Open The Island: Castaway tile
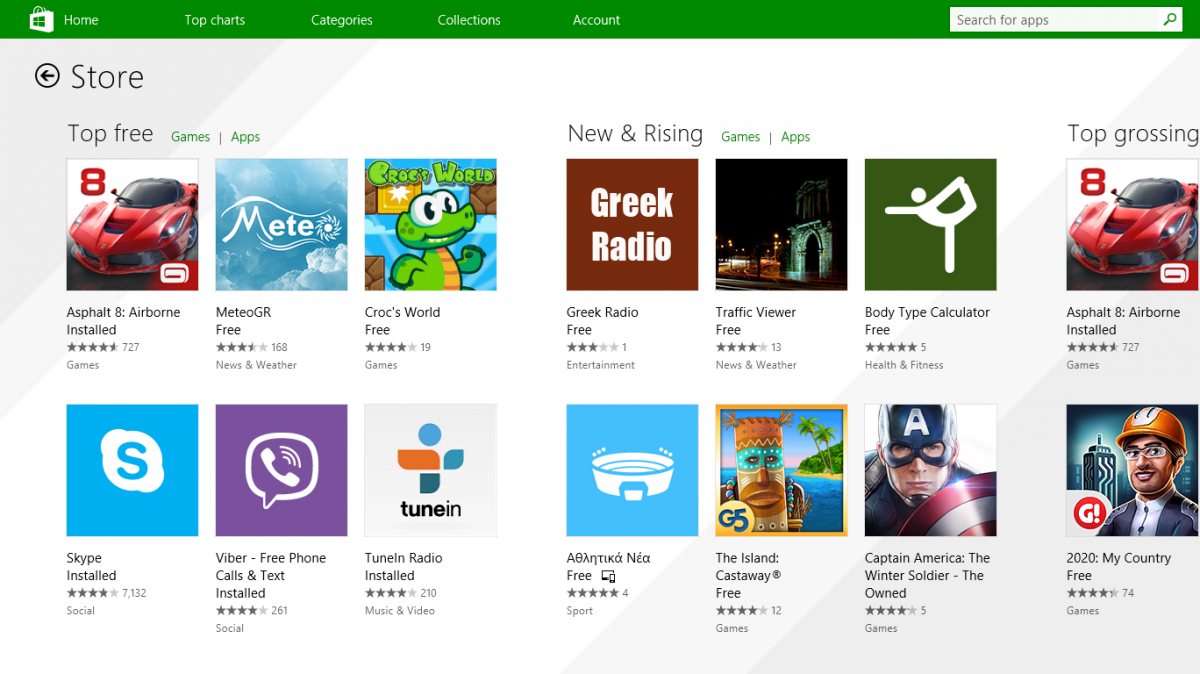This screenshot has height=674, width=1200. tap(782, 470)
